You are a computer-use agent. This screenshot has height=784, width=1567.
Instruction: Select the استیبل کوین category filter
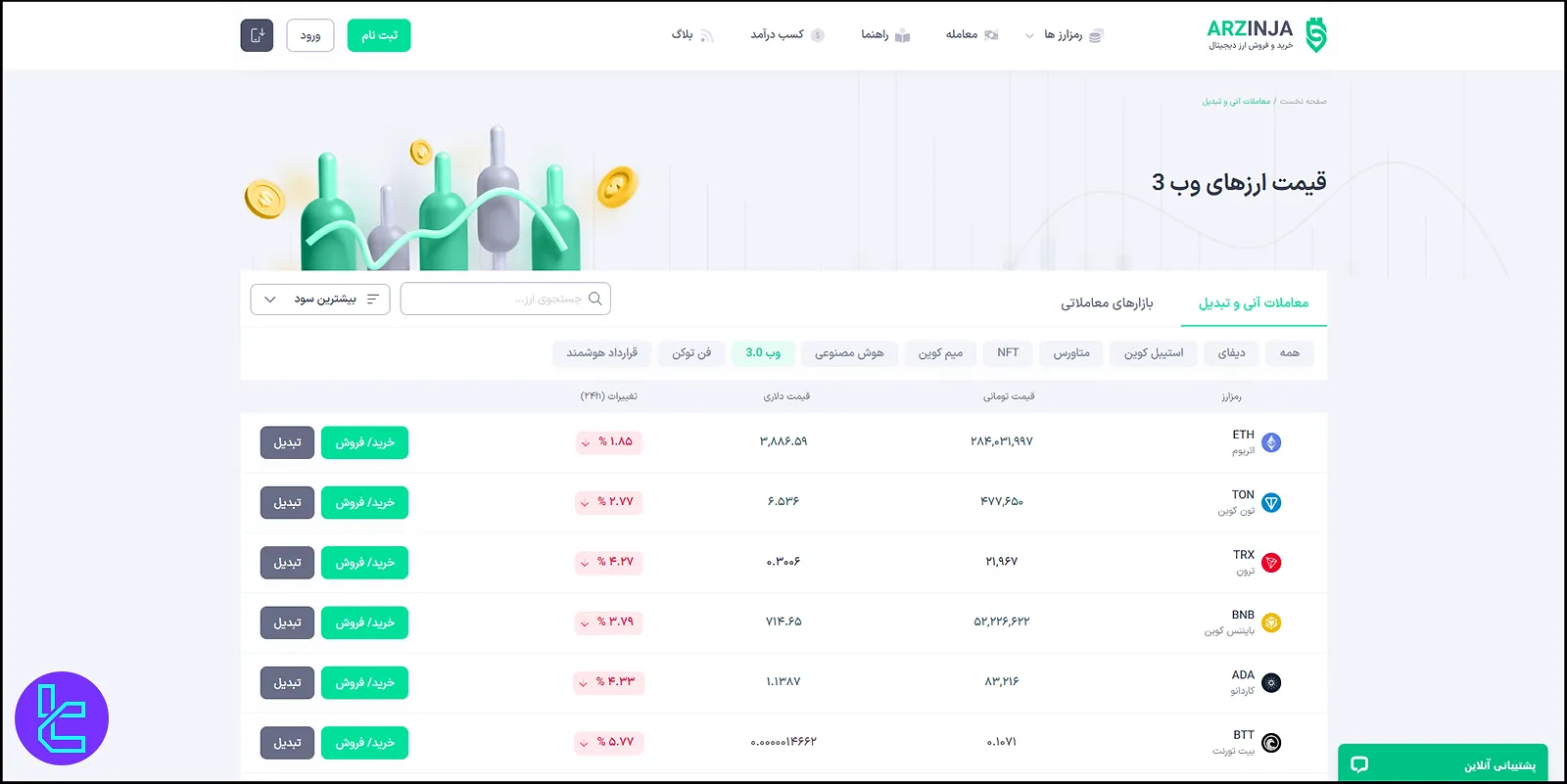pyautogui.click(x=1154, y=353)
